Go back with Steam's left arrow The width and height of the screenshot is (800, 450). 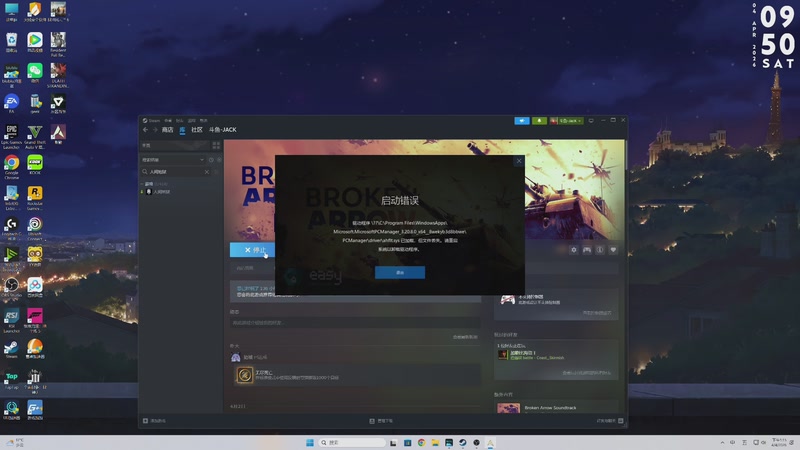pyautogui.click(x=145, y=130)
